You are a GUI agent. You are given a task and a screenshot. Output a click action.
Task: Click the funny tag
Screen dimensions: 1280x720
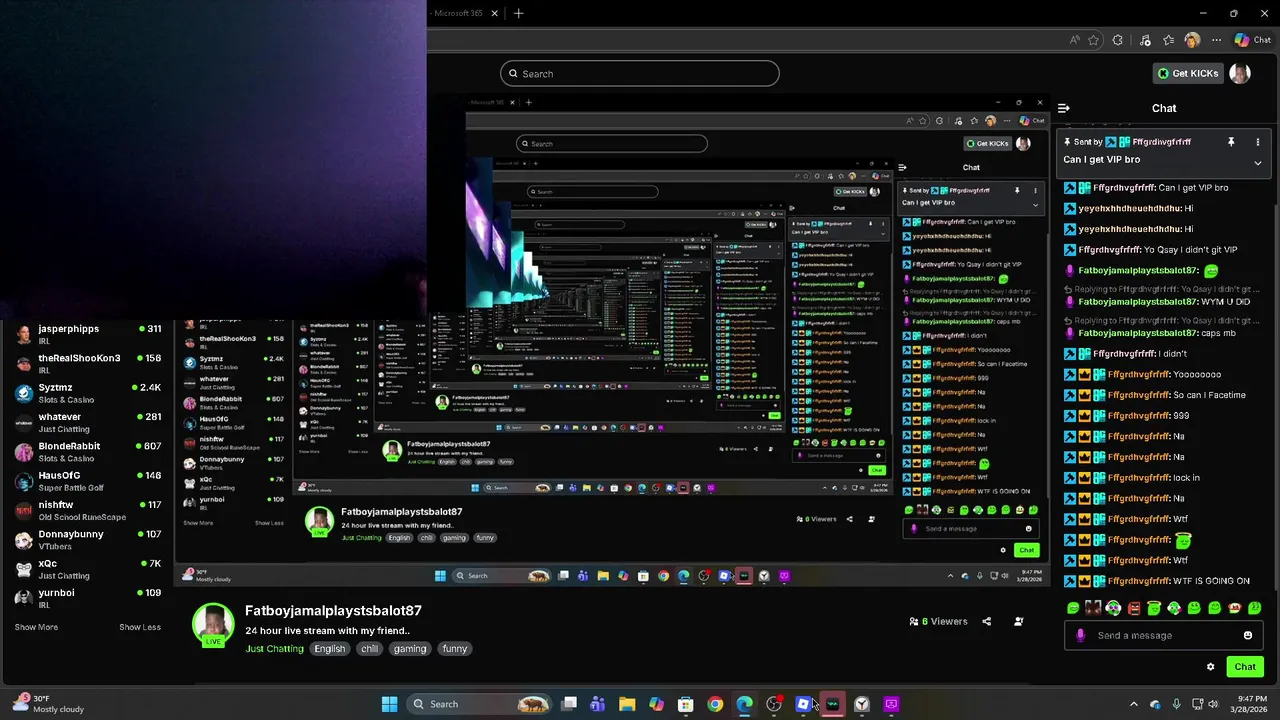coord(455,649)
